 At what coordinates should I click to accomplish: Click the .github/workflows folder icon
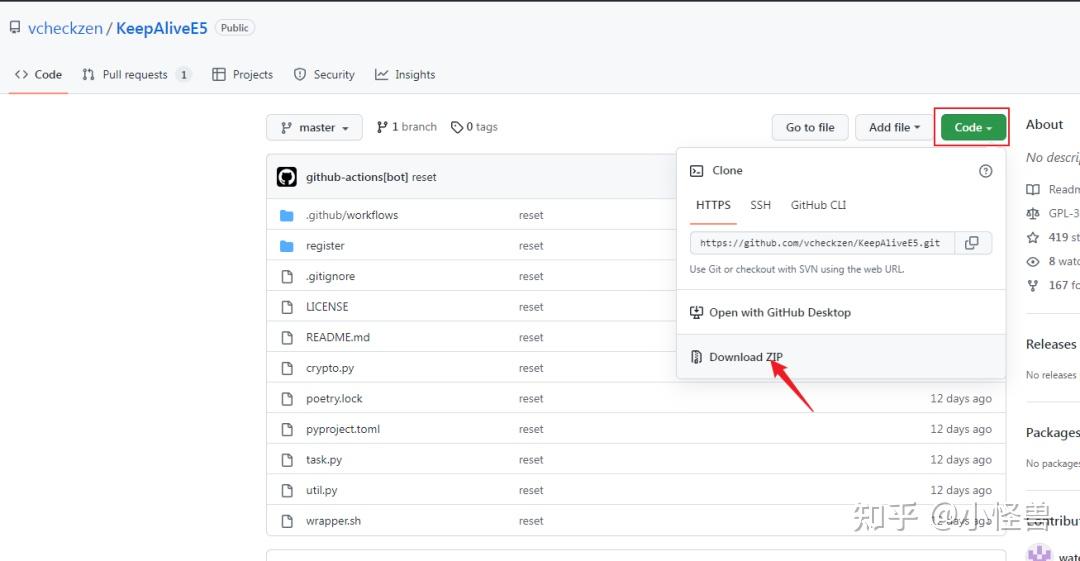coord(287,215)
